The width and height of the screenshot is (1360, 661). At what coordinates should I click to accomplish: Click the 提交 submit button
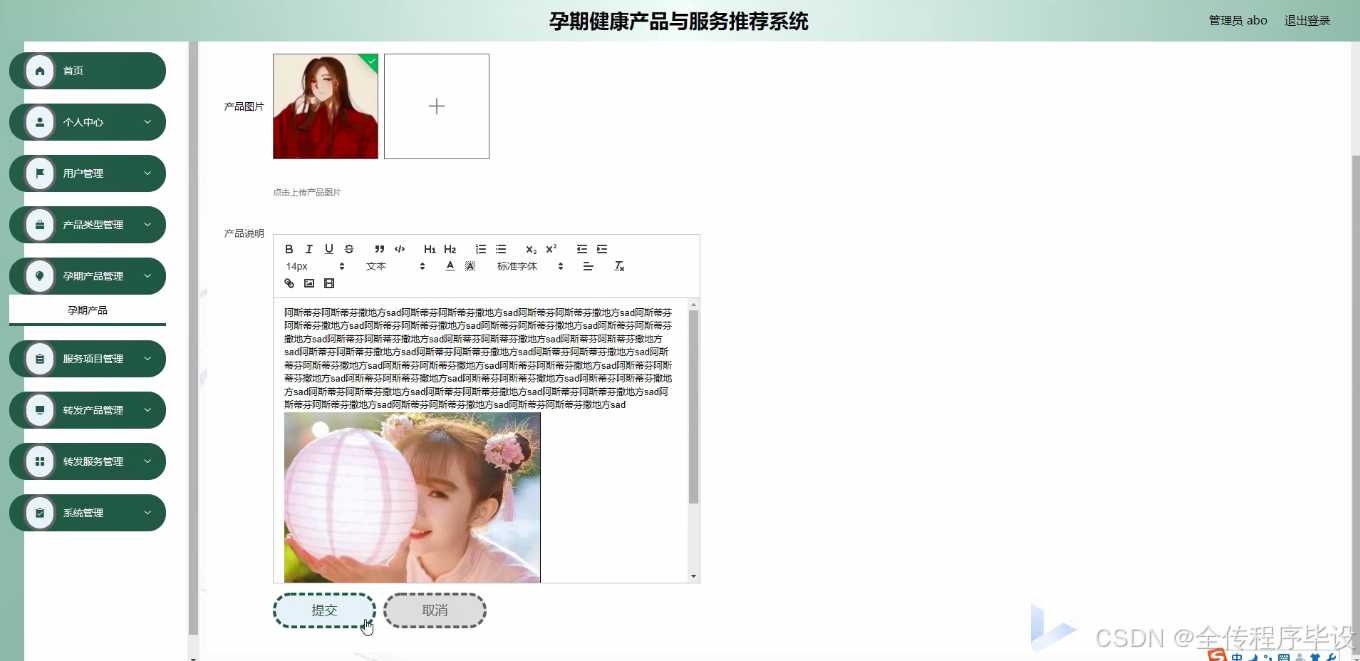tap(325, 610)
